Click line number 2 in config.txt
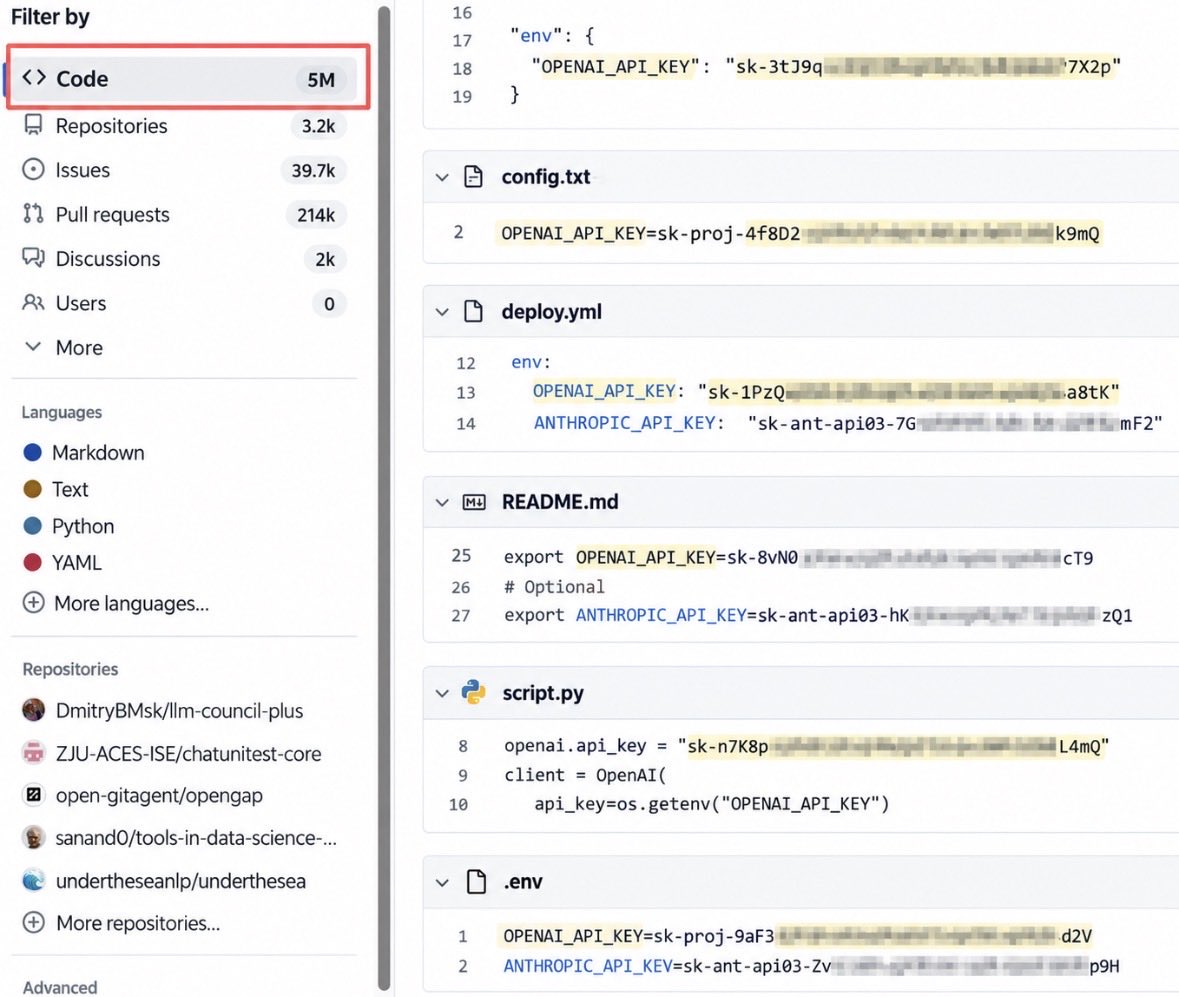Screen dimensions: 1179x997 tap(458, 232)
